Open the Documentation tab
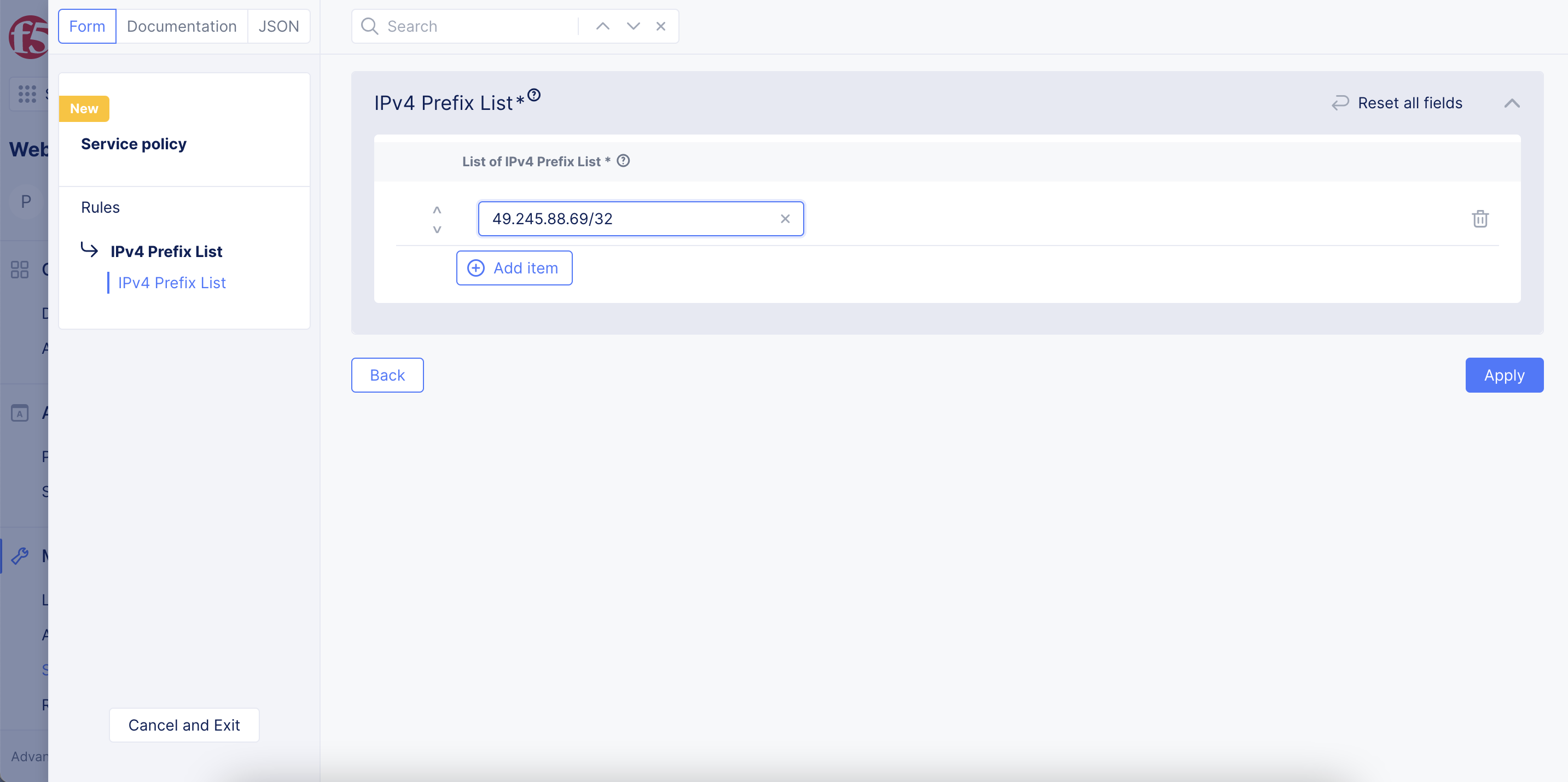The height and width of the screenshot is (782, 1568). (x=182, y=26)
